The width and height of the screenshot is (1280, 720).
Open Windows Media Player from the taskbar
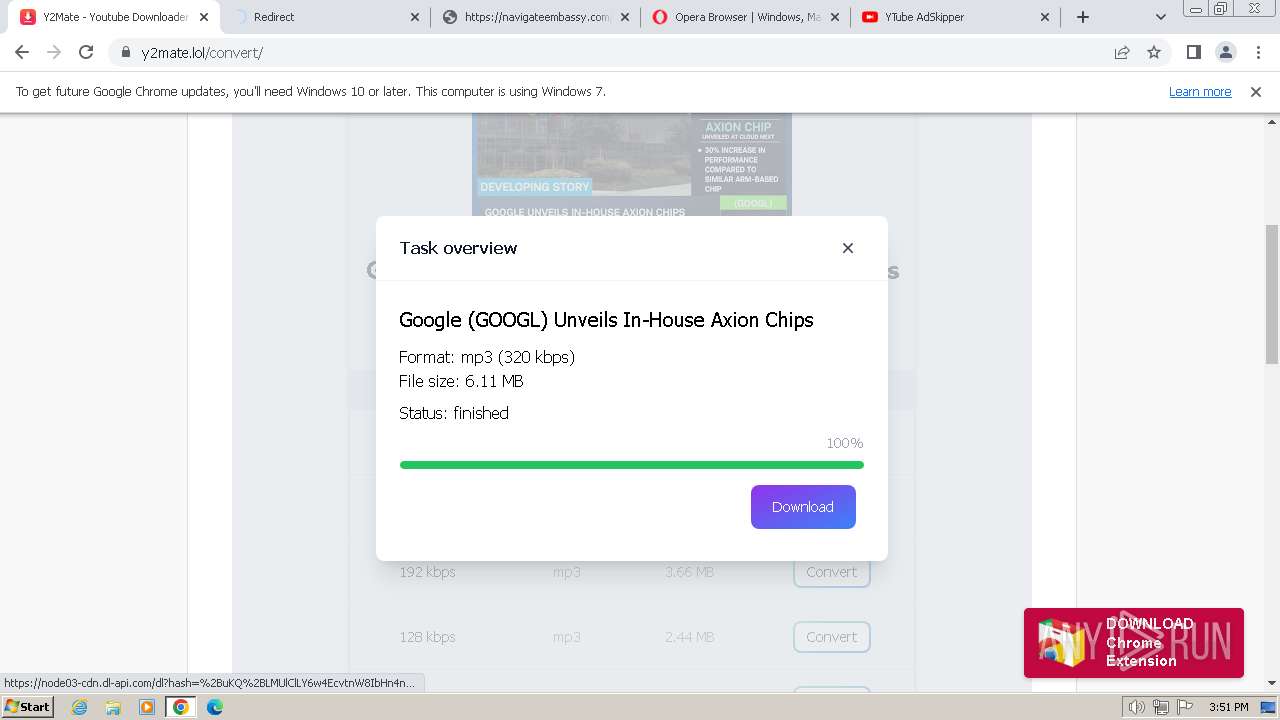point(147,707)
